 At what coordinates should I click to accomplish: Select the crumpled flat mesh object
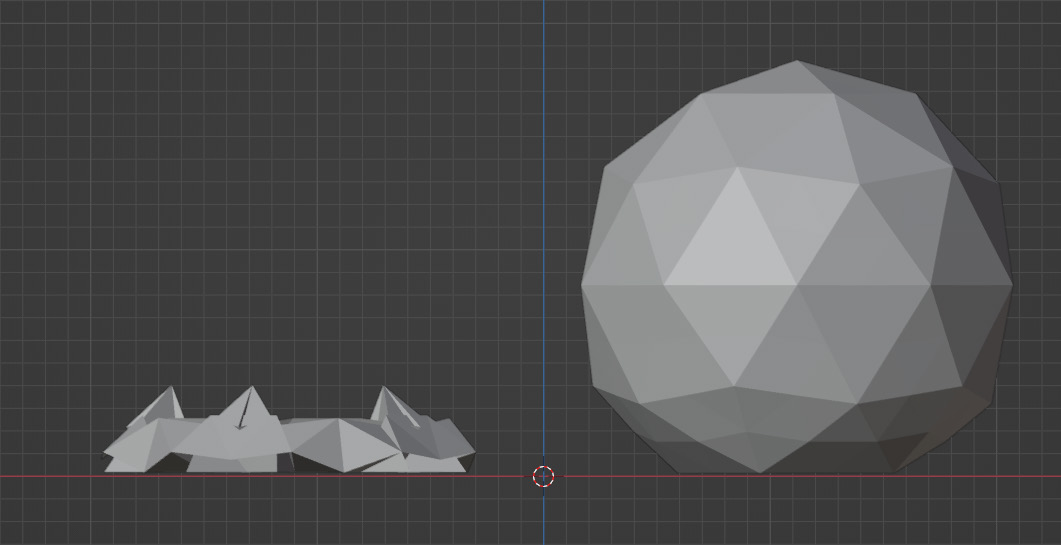[x=289, y=429]
